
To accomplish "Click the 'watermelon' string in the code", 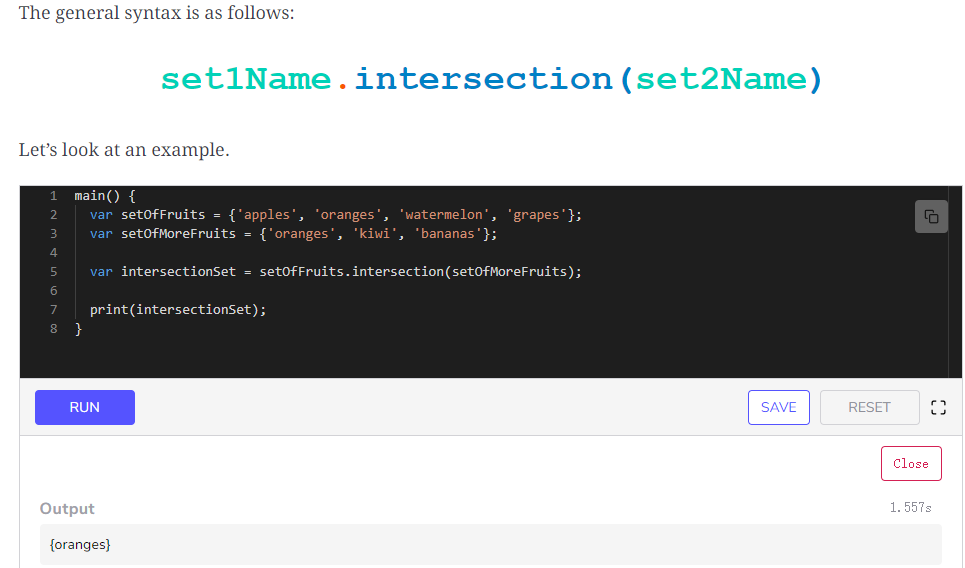I will click(445, 215).
